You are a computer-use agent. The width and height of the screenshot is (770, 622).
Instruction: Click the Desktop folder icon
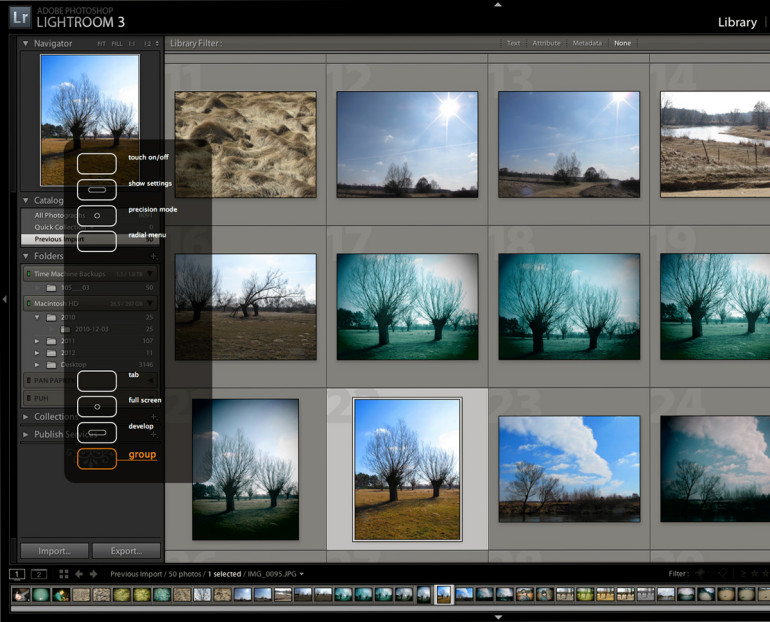pyautogui.click(x=51, y=365)
